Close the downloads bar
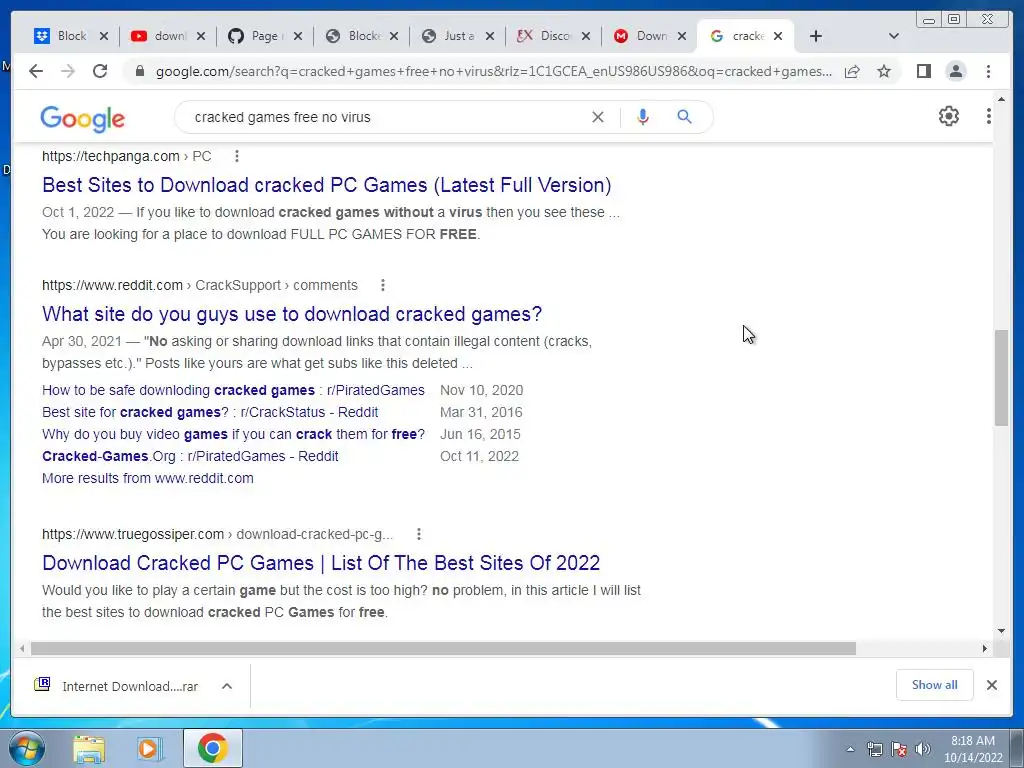Image resolution: width=1024 pixels, height=768 pixels. pos(991,685)
